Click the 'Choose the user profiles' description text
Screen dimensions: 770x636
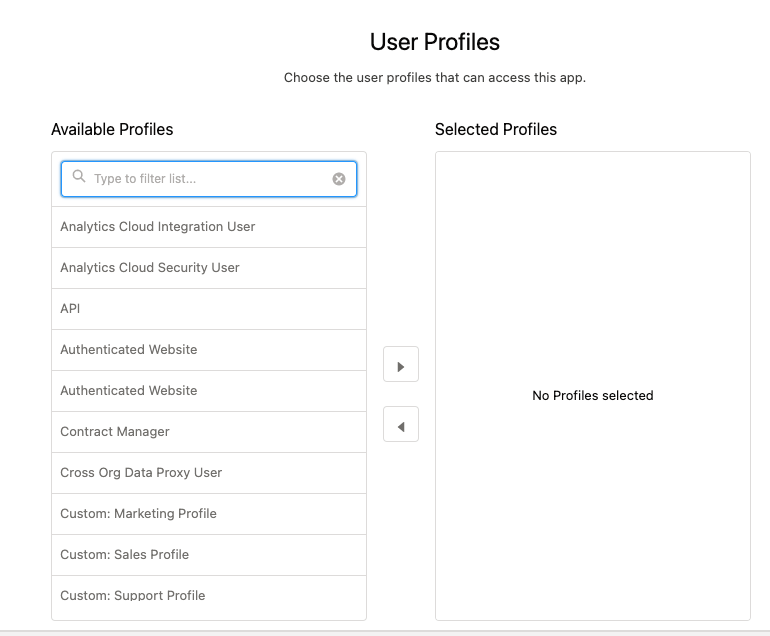click(435, 78)
